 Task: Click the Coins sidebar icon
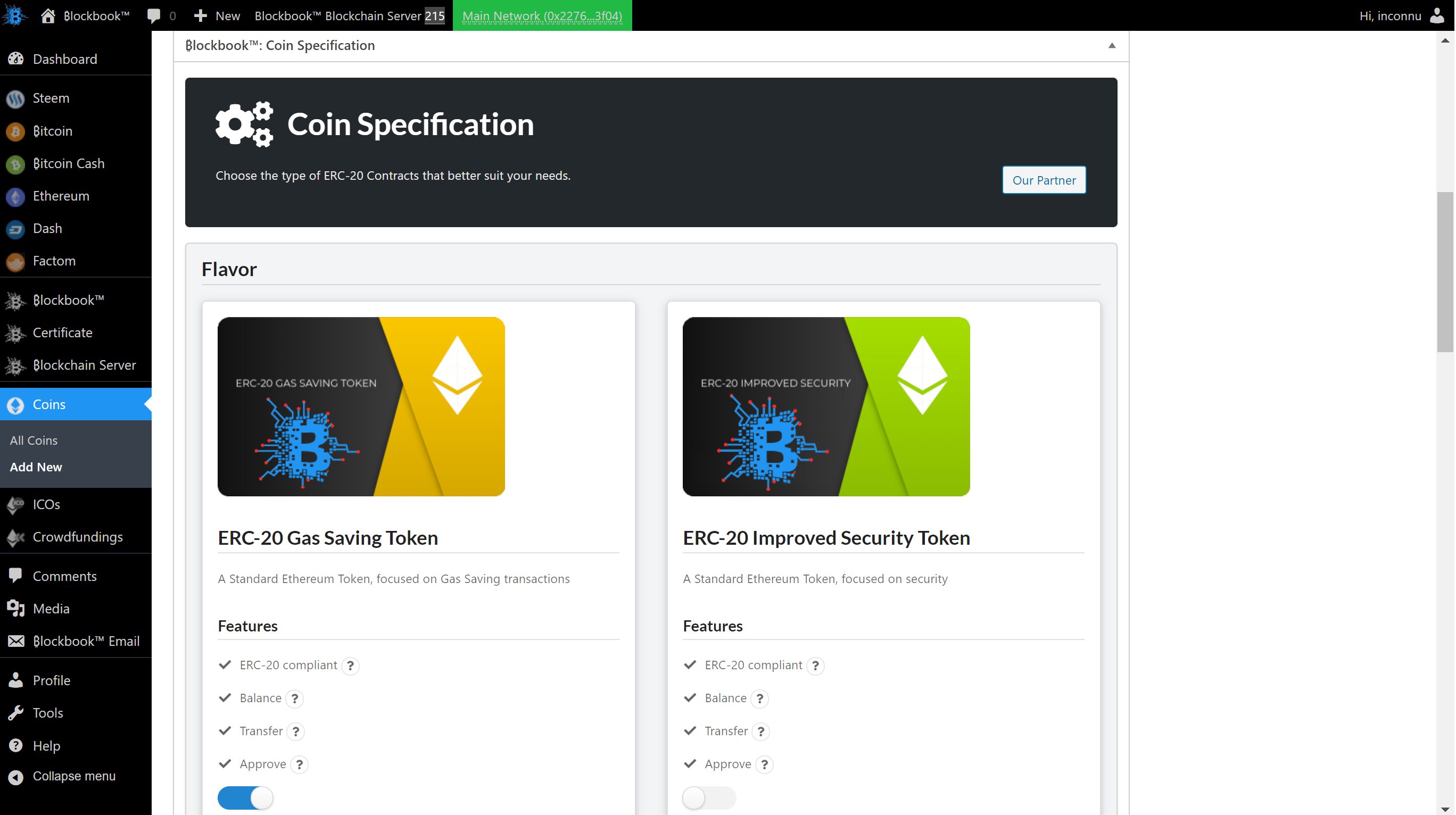16,405
